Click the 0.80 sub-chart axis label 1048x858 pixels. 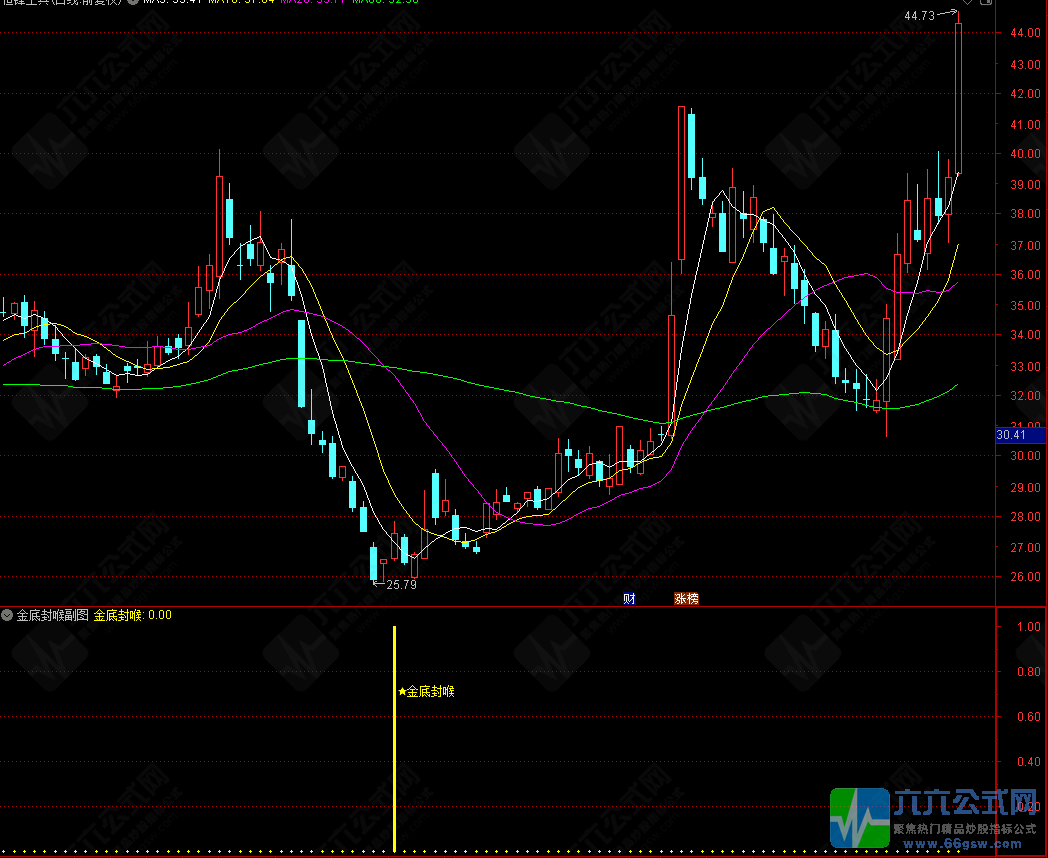coord(1029,672)
